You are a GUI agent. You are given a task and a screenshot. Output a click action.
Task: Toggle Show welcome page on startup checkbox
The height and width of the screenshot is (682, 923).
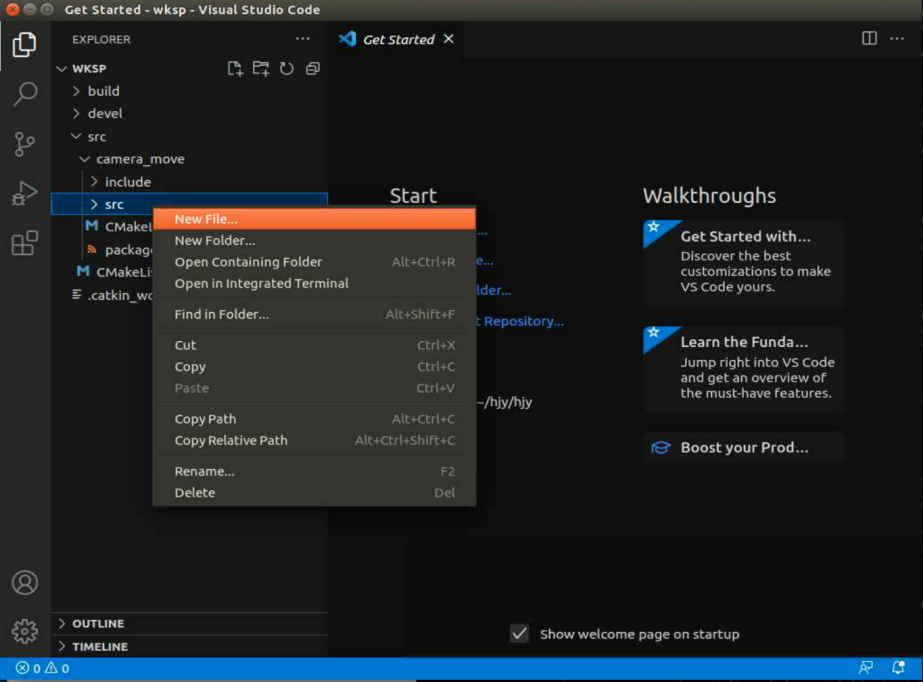pos(519,634)
